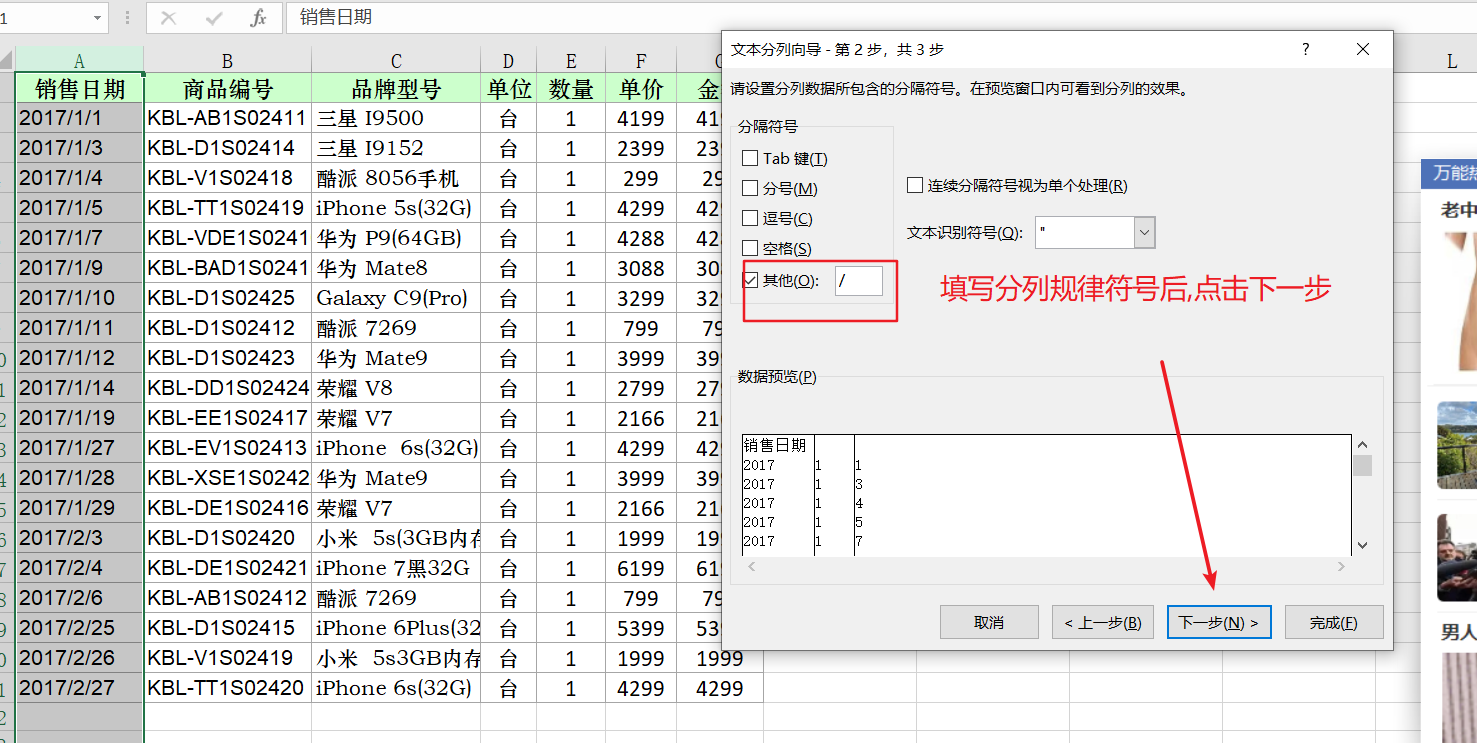Click the vertical ellipsis beside the Name Box
Screen dimensions: 1477x743
click(125, 17)
